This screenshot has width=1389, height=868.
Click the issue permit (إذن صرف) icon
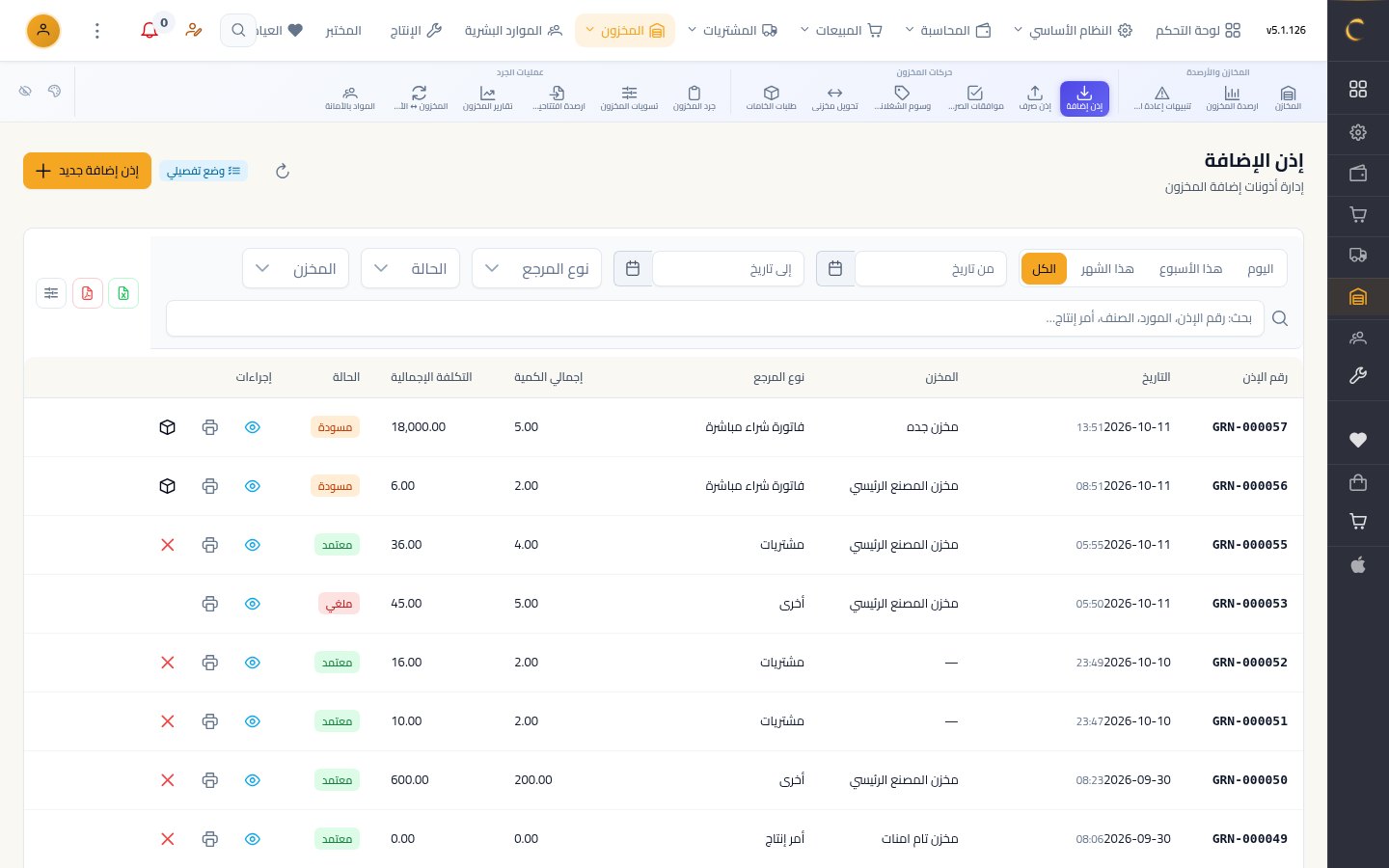(x=1035, y=97)
